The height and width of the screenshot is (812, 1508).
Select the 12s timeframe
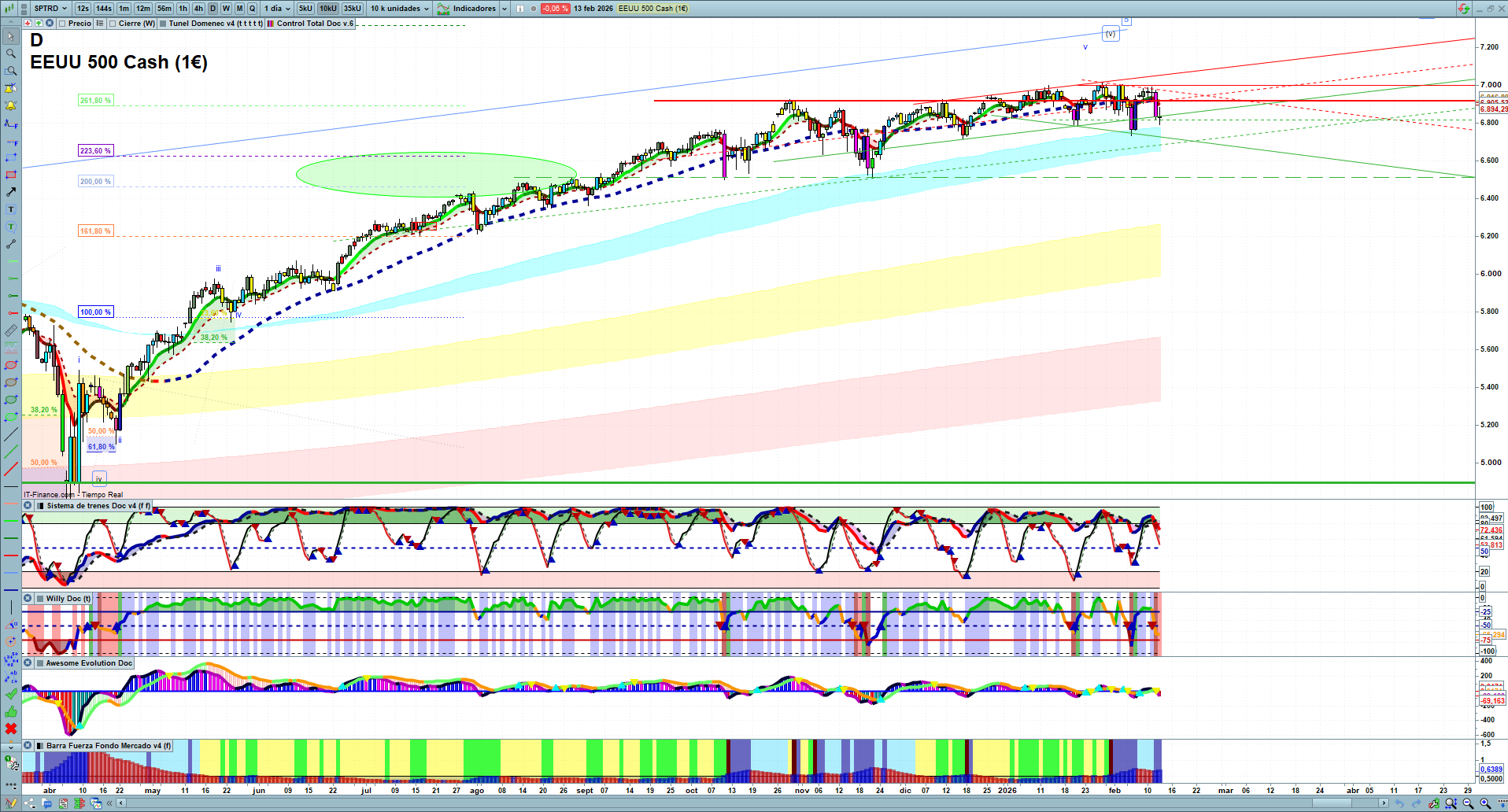click(83, 9)
